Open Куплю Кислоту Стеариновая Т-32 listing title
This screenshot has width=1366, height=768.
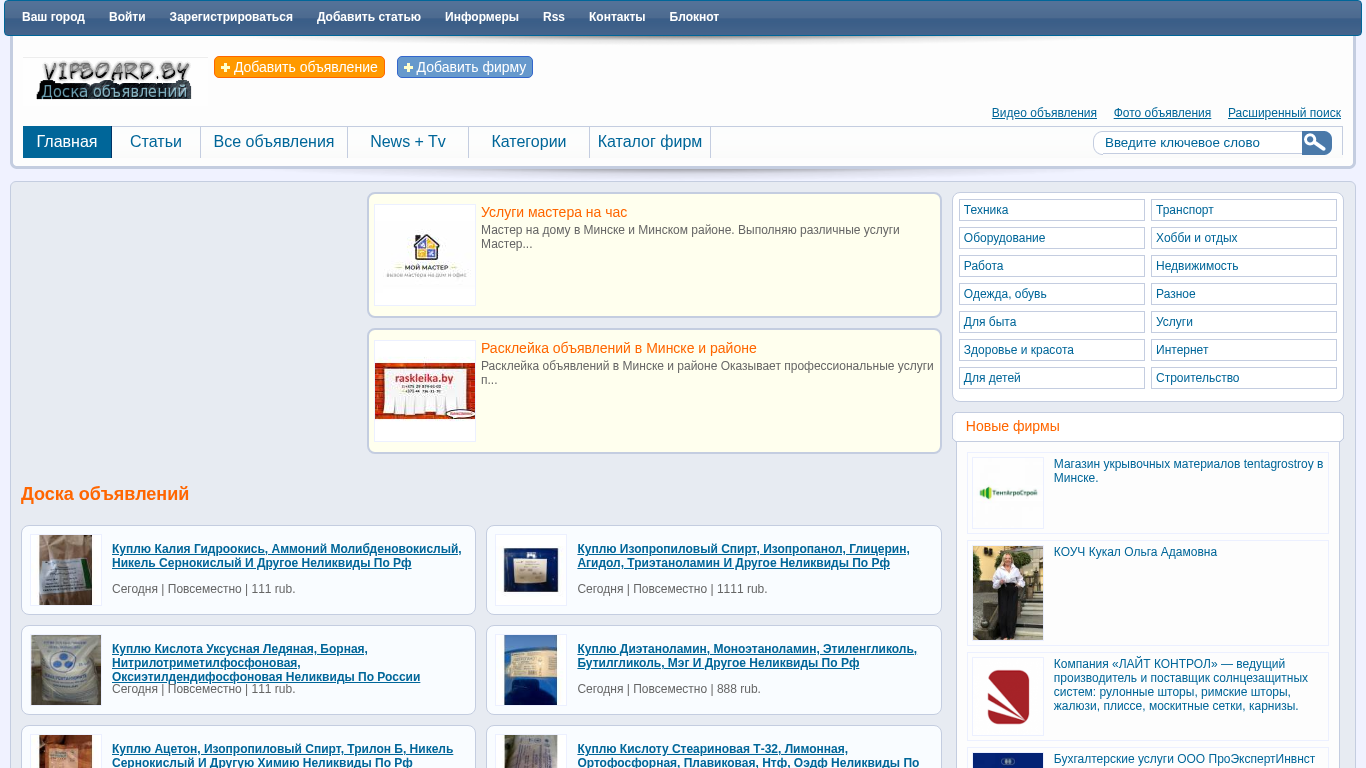tap(748, 755)
